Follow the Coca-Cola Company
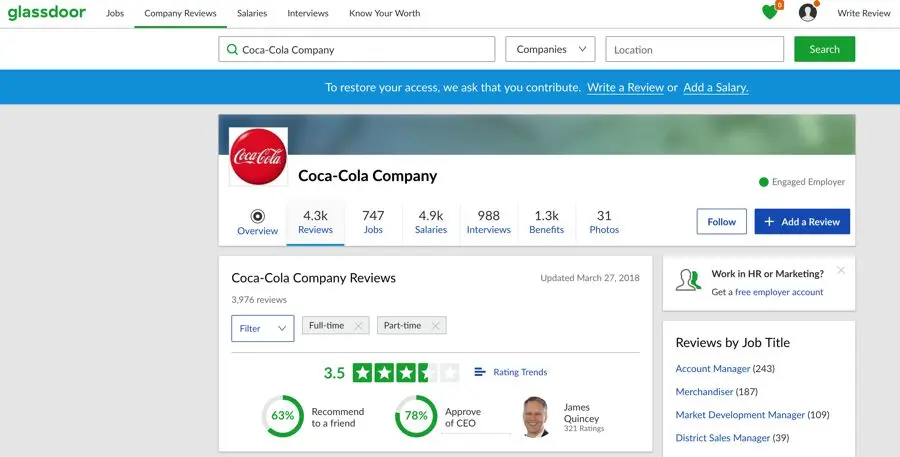The image size is (900, 457). click(721, 222)
